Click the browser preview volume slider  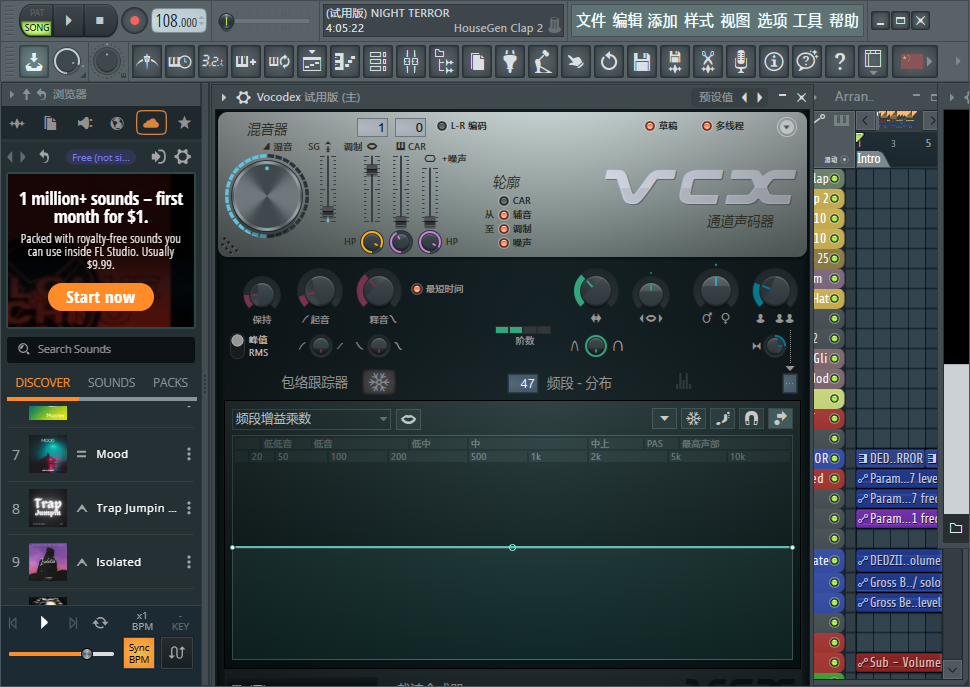[x=61, y=654]
